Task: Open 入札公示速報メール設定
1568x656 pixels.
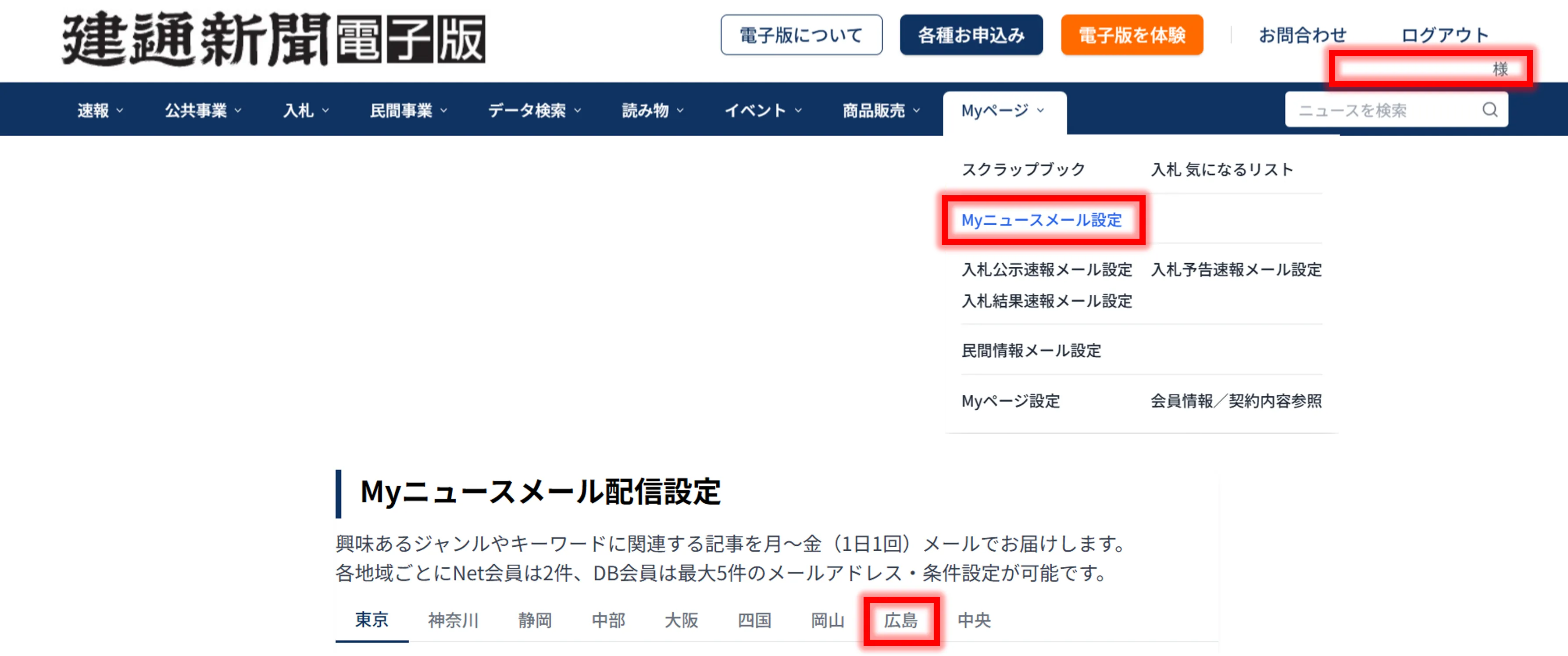Action: [1047, 269]
